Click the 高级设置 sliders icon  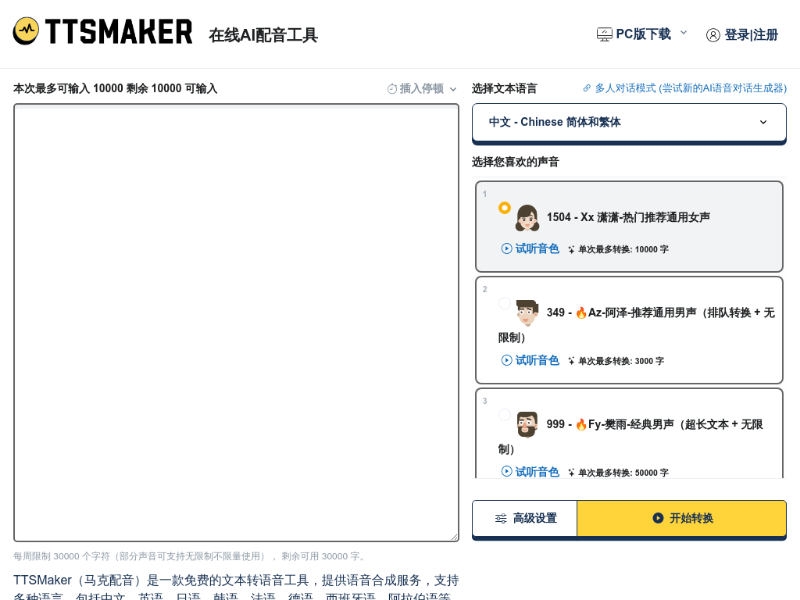coord(501,518)
